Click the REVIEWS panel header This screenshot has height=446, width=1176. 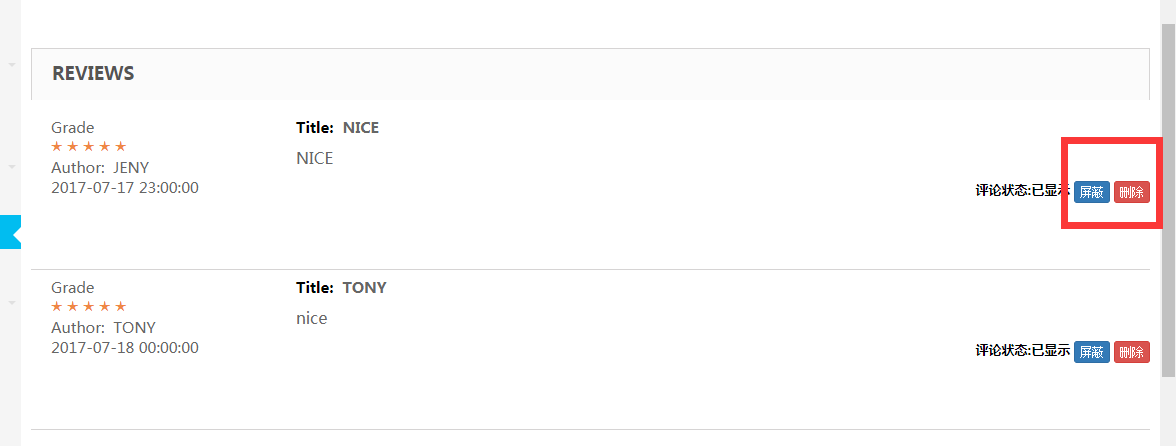[x=93, y=74]
